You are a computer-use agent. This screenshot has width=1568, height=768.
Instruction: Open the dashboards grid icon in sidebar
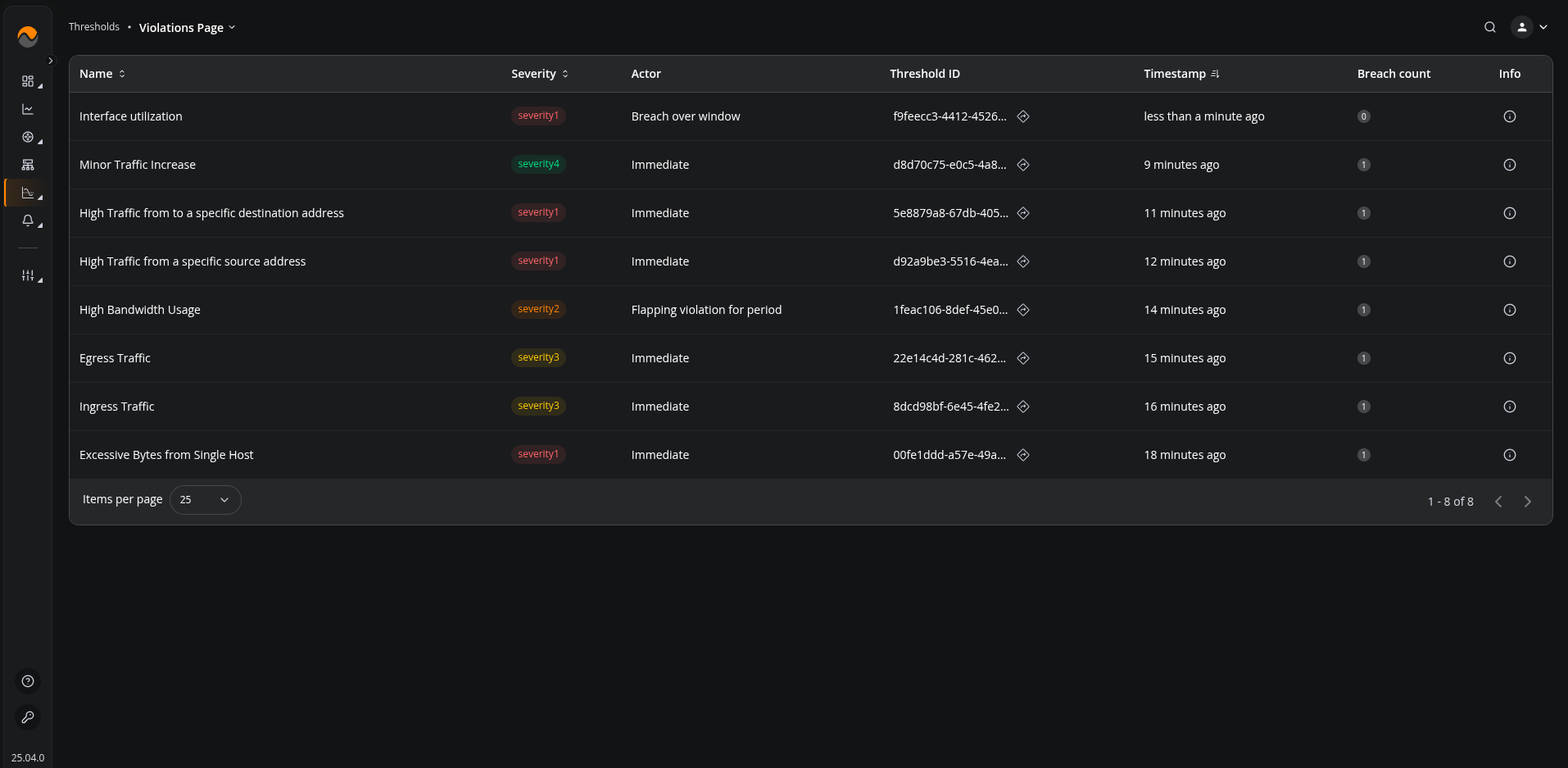pyautogui.click(x=28, y=81)
